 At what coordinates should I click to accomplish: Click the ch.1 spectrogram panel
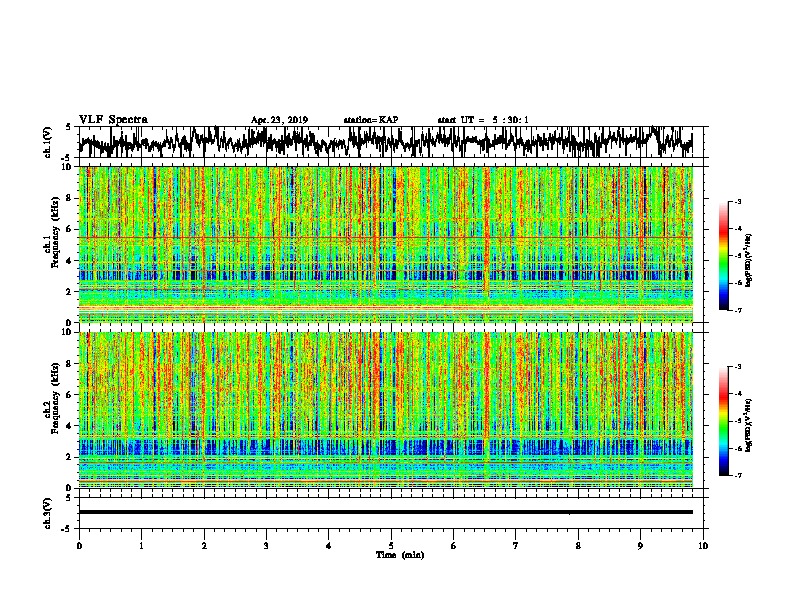pyautogui.click(x=386, y=244)
